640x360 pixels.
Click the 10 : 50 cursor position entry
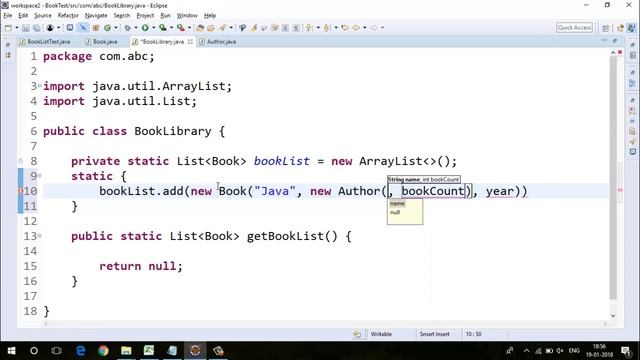(x=473, y=334)
